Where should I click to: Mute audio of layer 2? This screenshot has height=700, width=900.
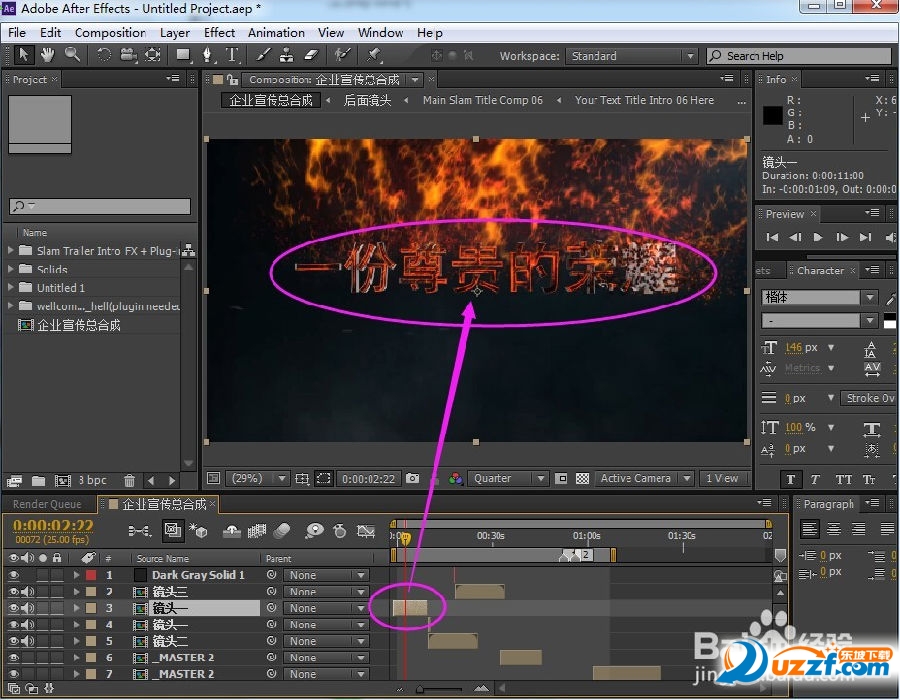pos(27,592)
